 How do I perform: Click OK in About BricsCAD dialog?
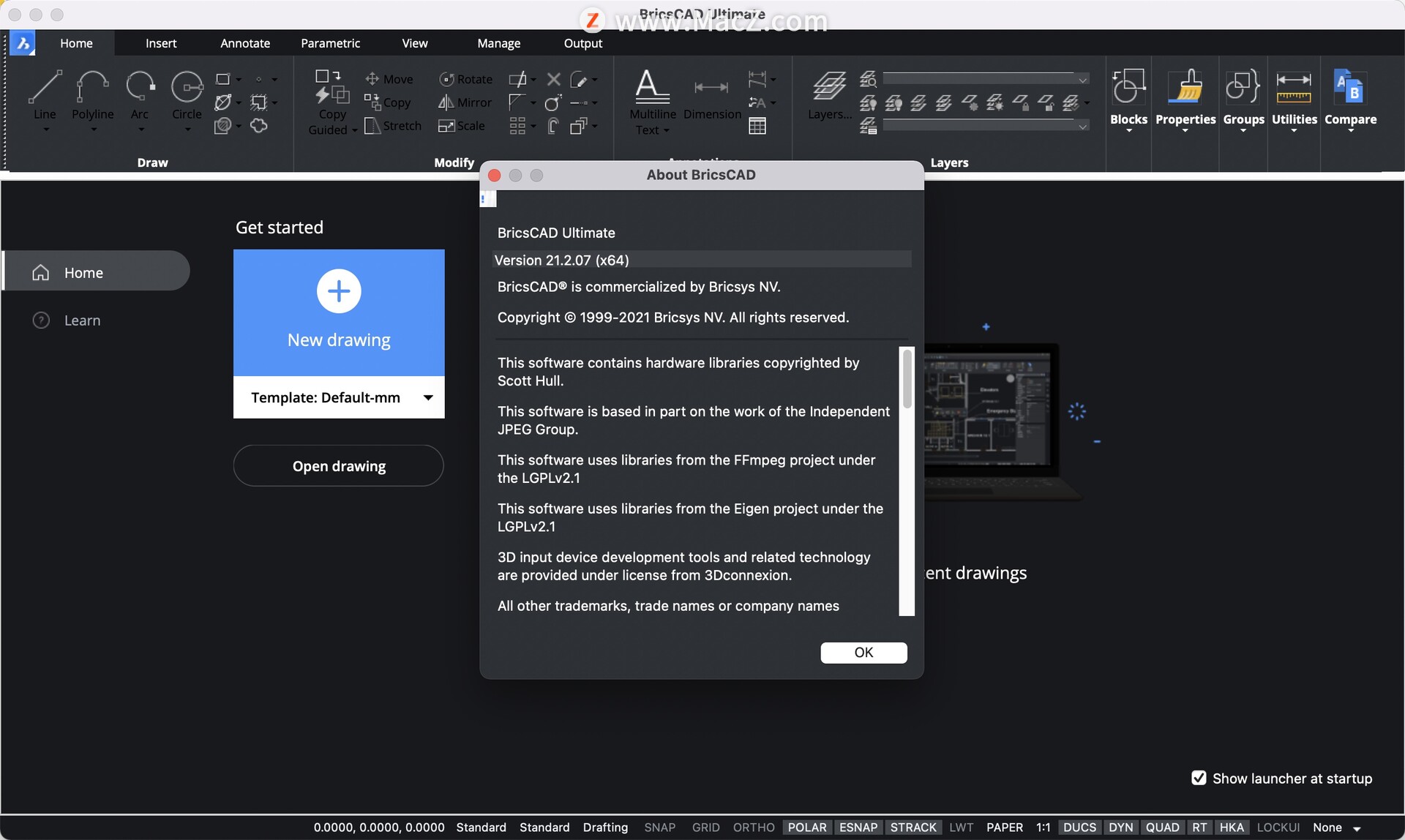click(863, 652)
